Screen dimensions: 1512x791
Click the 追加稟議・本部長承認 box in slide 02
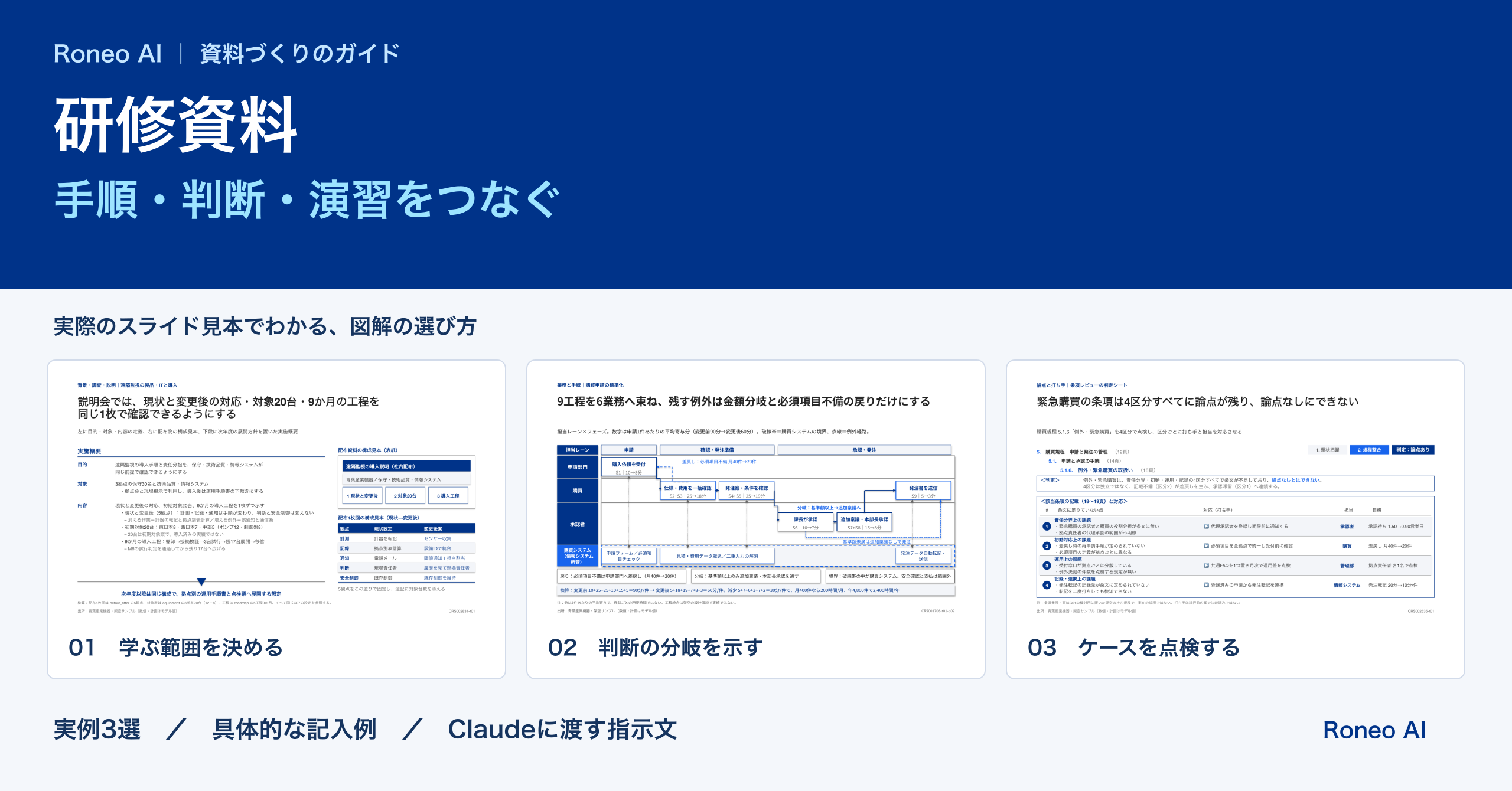[x=864, y=522]
